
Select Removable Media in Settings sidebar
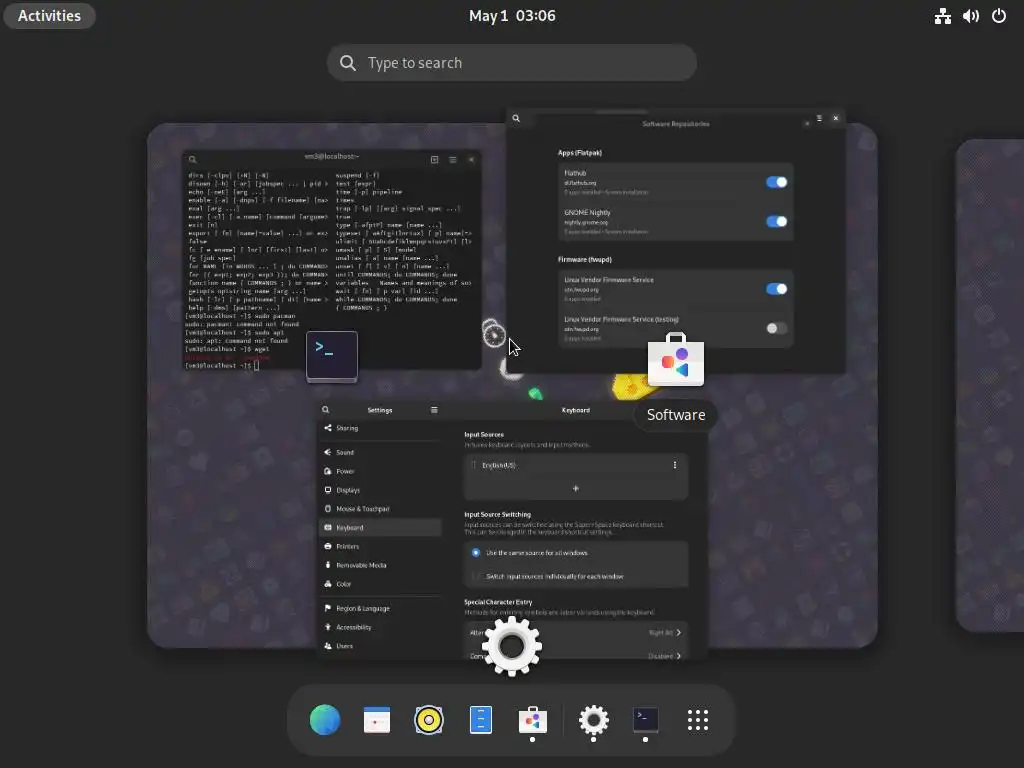(380, 565)
